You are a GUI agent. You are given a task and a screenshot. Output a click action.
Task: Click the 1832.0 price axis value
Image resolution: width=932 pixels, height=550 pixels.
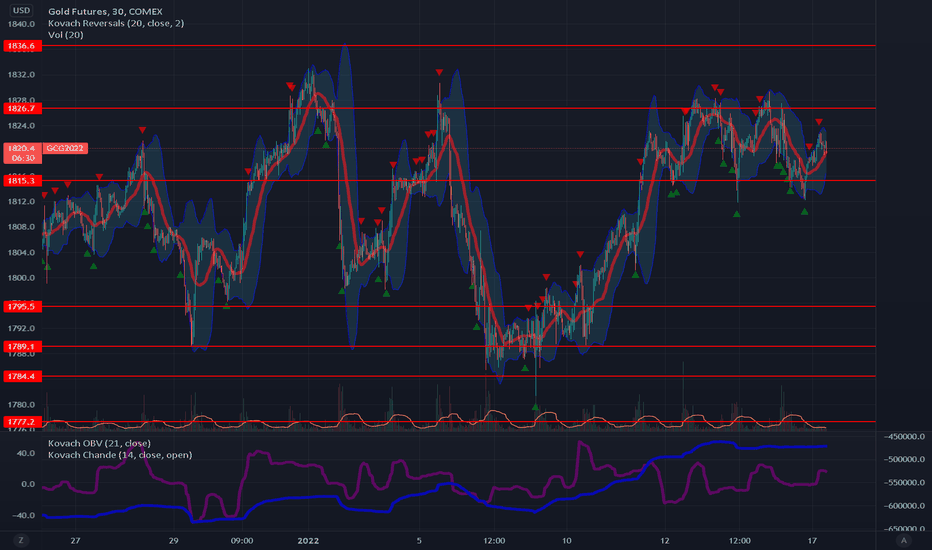[x=21, y=75]
